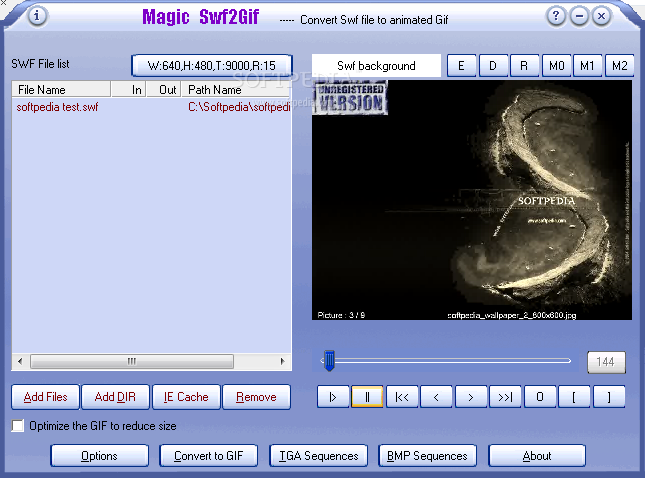This screenshot has width=645, height=478.
Task: Open the About dialog
Action: tap(537, 456)
